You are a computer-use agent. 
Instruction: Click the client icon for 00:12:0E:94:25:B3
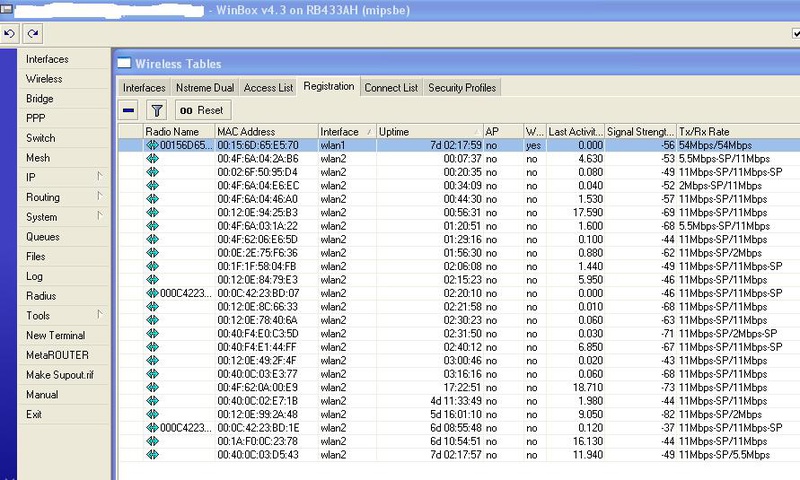[152, 212]
